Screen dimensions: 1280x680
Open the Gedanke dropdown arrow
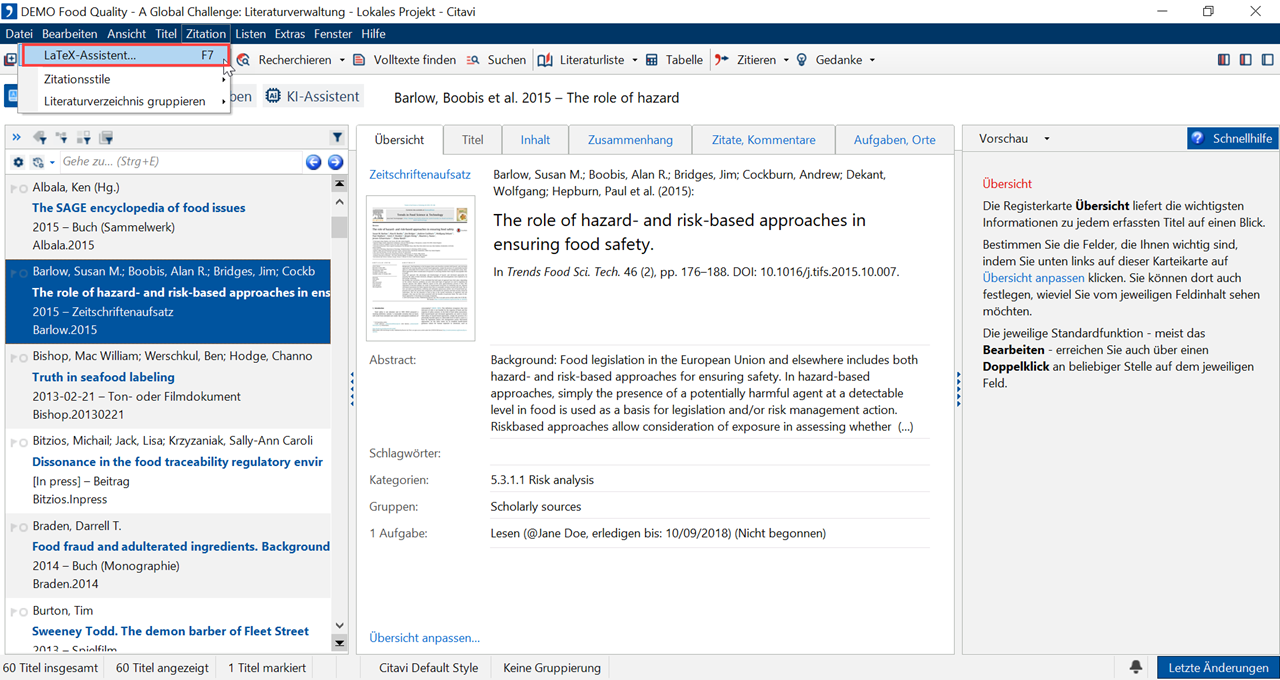872,60
